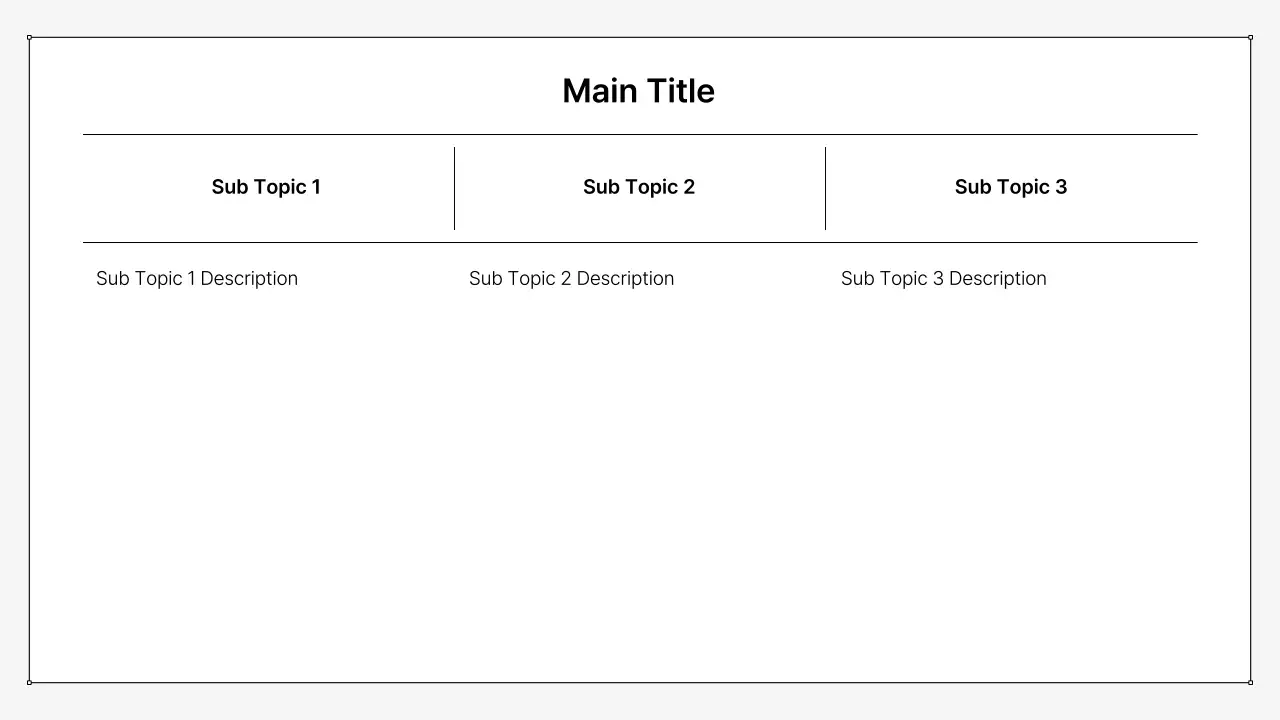This screenshot has height=720, width=1280.
Task: Select the horizontal line above the descriptions
Action: click(x=640, y=242)
